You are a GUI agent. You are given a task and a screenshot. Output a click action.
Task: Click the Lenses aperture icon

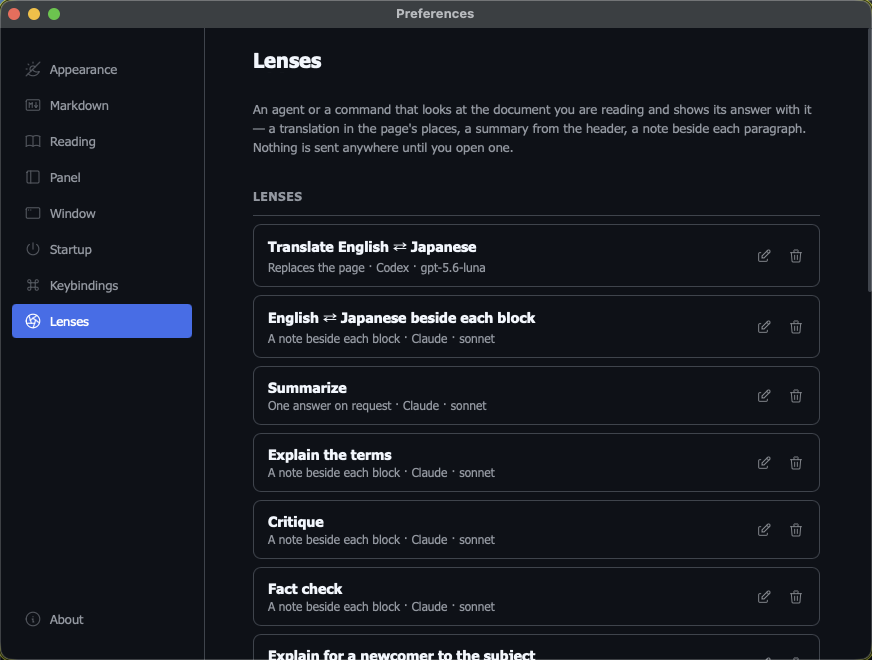coord(33,321)
